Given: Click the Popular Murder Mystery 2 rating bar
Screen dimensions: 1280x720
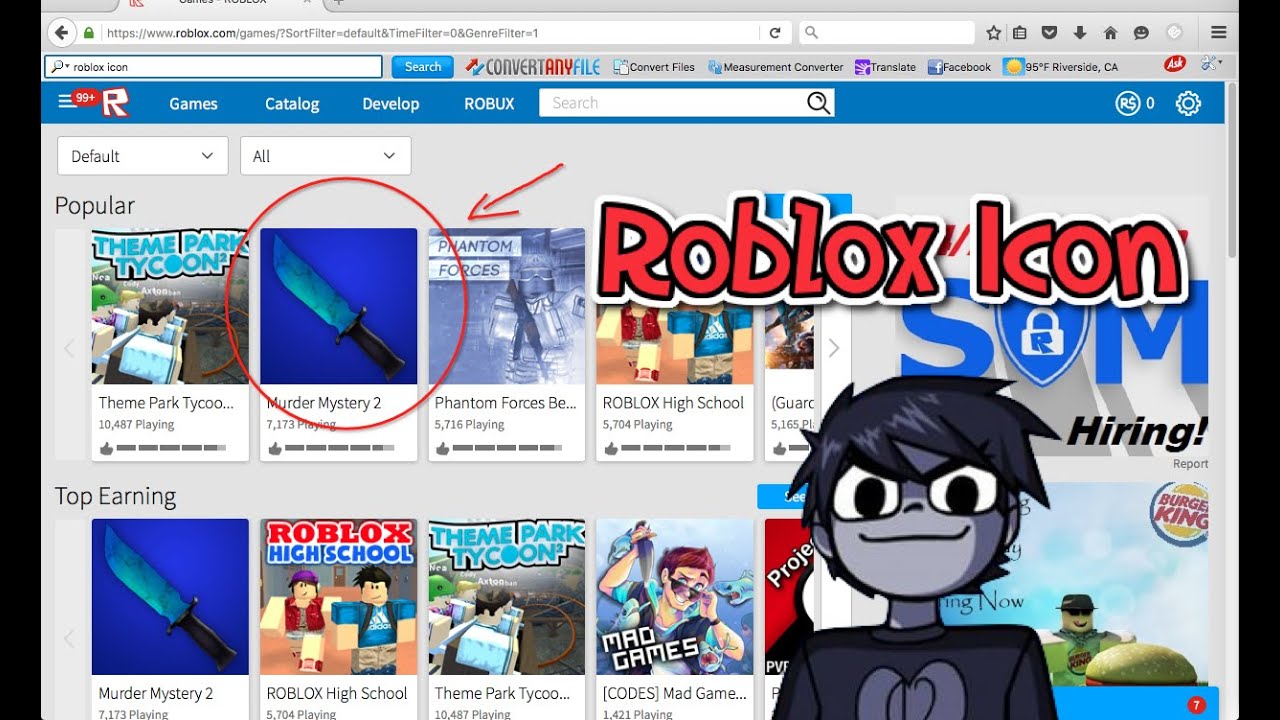Looking at the screenshot, I should pos(340,450).
